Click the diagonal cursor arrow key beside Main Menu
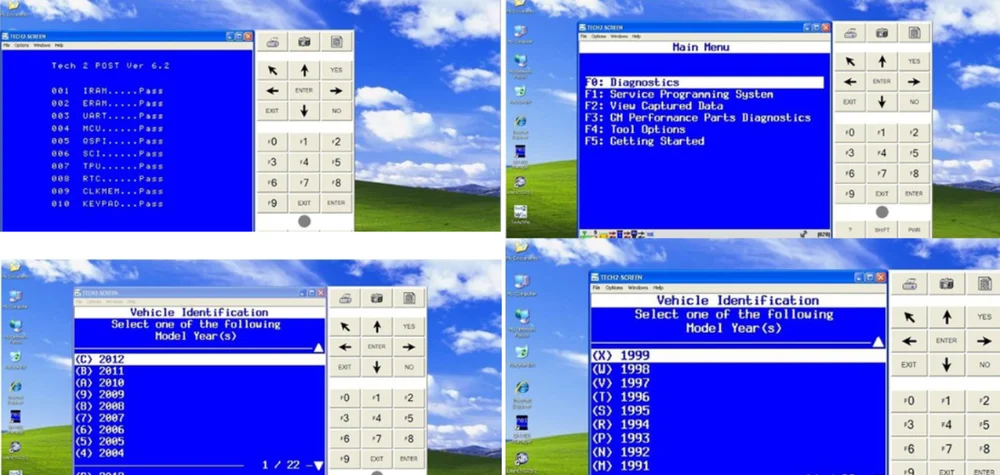1000x475 pixels. 849,61
